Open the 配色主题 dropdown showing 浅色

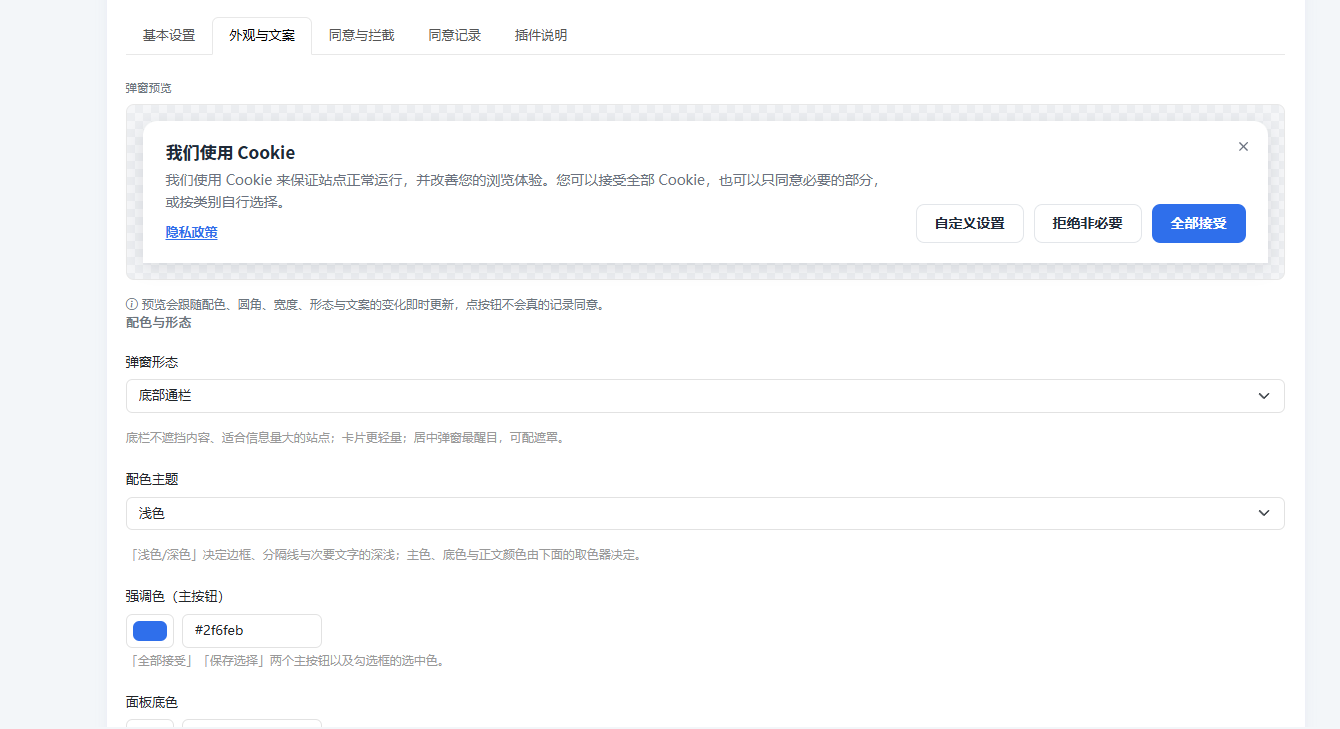[705, 513]
